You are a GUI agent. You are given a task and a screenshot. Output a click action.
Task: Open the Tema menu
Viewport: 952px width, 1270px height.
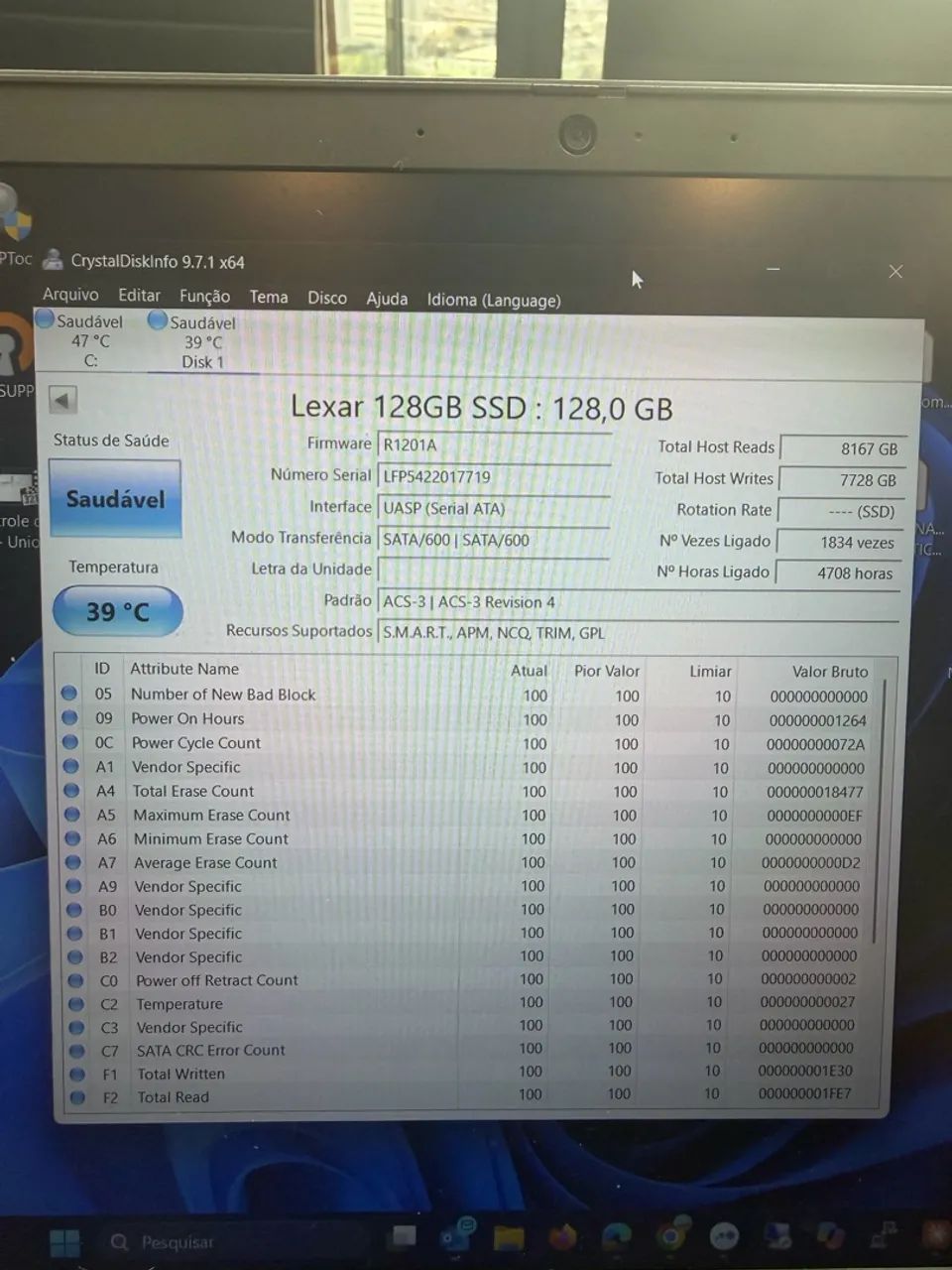(269, 297)
